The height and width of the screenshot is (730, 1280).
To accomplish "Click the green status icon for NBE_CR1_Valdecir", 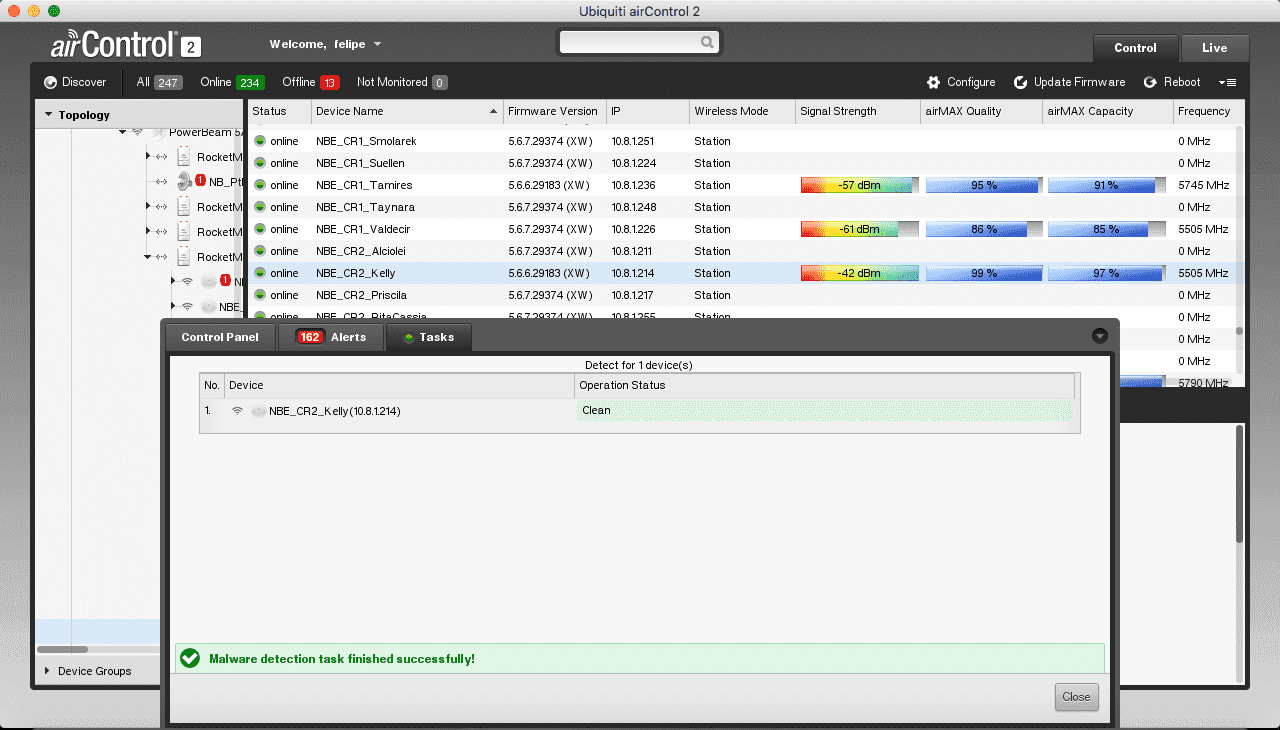I will coord(260,229).
